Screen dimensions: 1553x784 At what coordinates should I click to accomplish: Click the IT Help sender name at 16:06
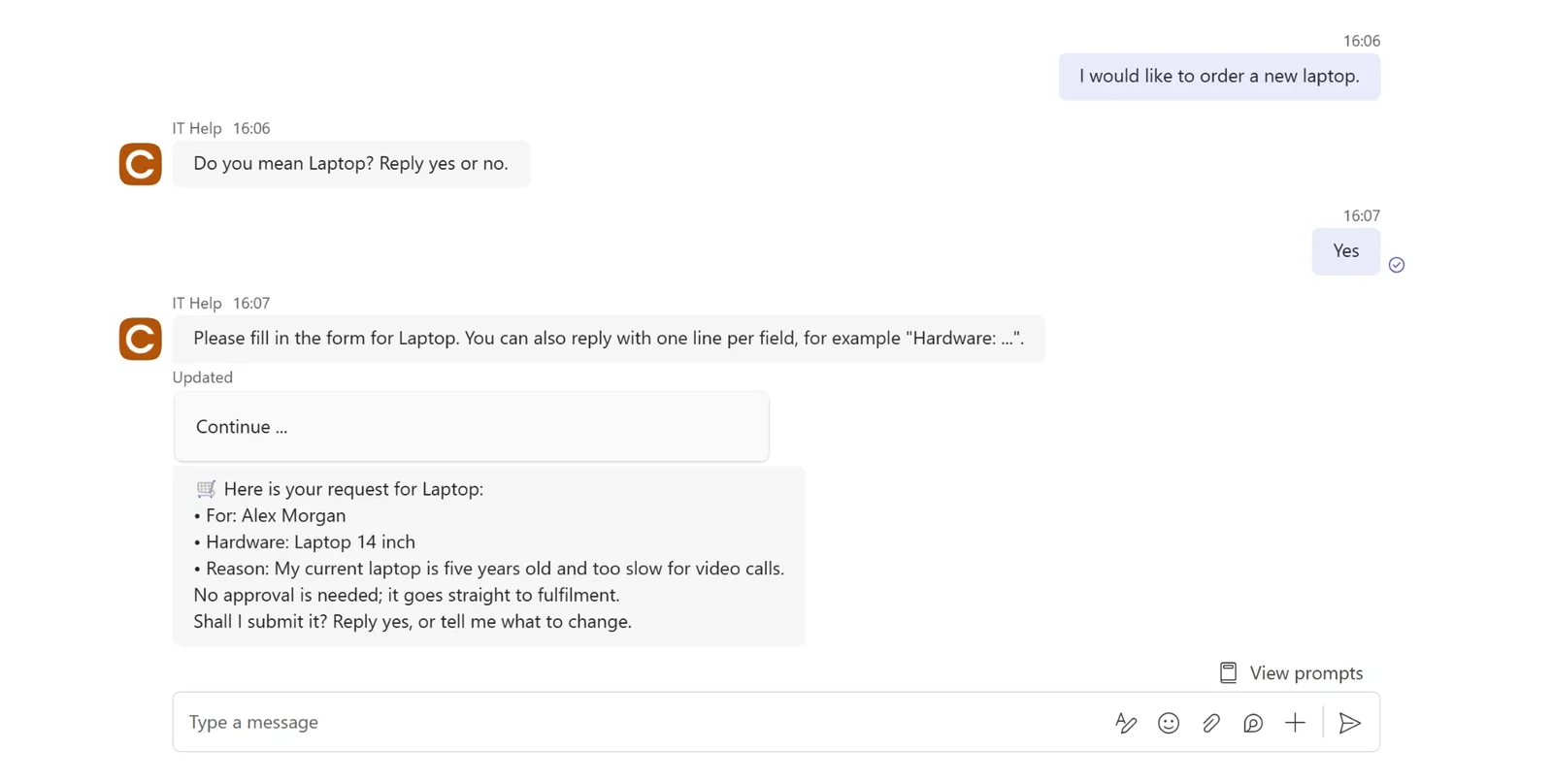coord(197,128)
